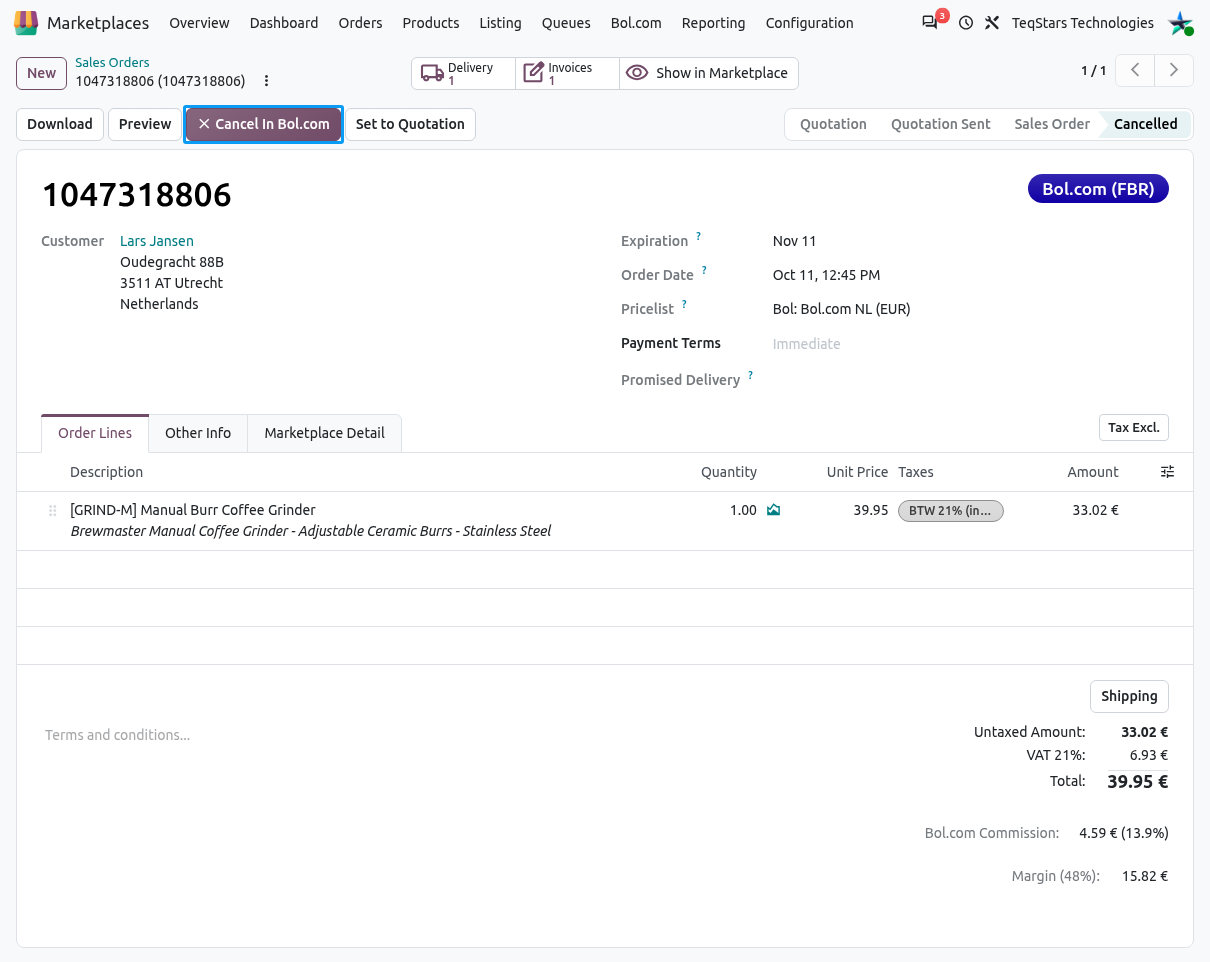This screenshot has height=962, width=1210.
Task: Click the BTW 21% tax tag
Action: [x=950, y=511]
